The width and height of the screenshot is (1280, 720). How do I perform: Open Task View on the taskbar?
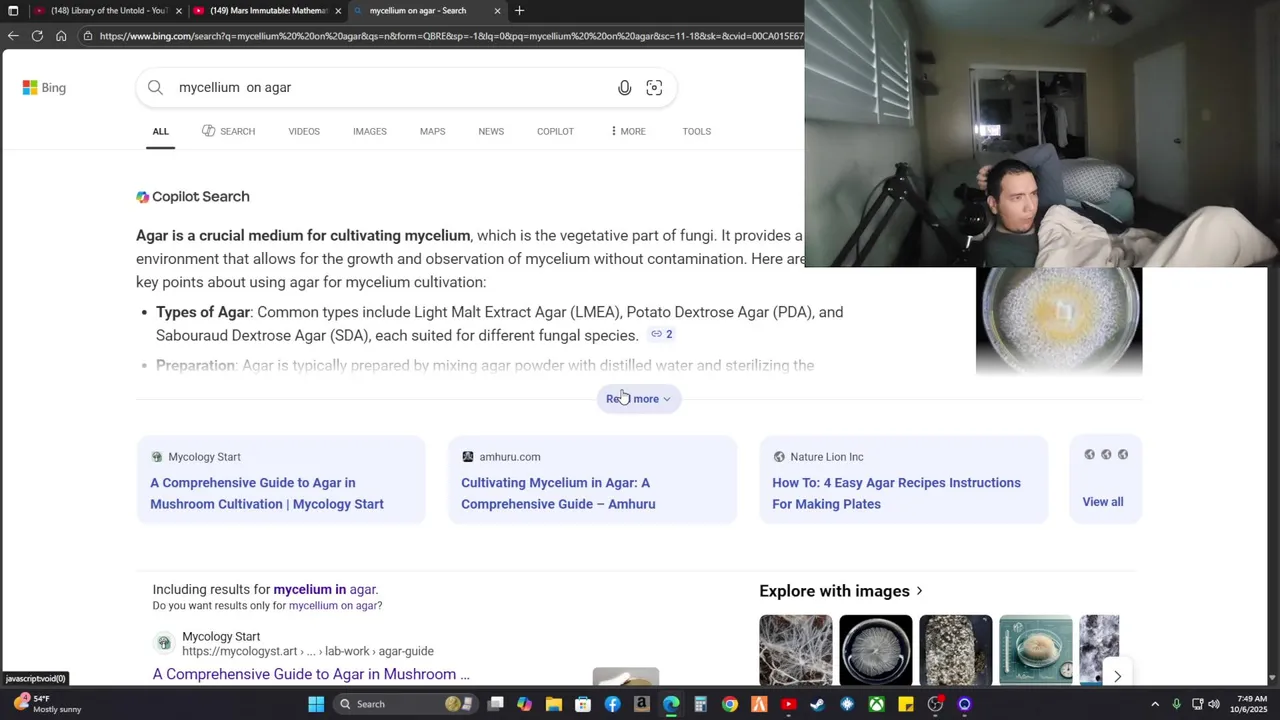click(x=495, y=704)
